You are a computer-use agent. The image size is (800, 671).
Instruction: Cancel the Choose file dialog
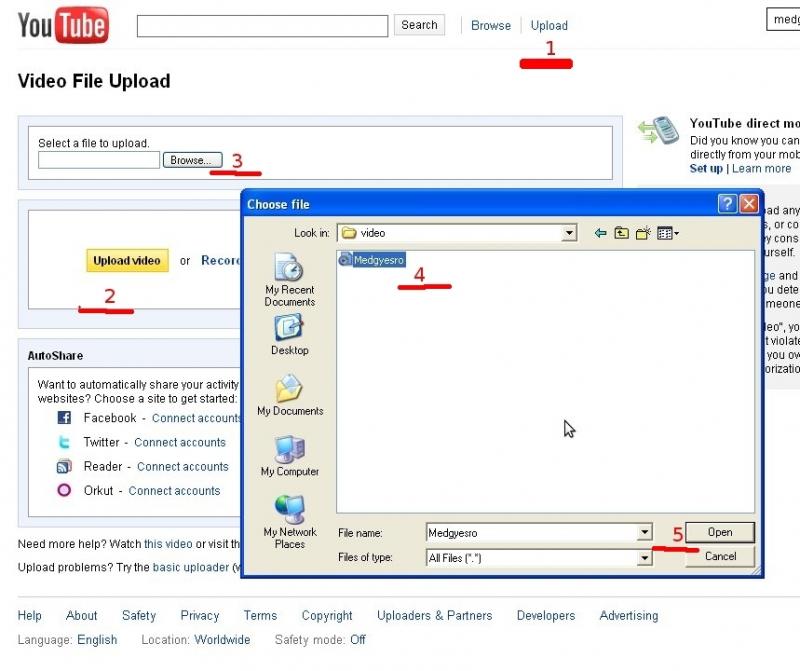tap(719, 556)
